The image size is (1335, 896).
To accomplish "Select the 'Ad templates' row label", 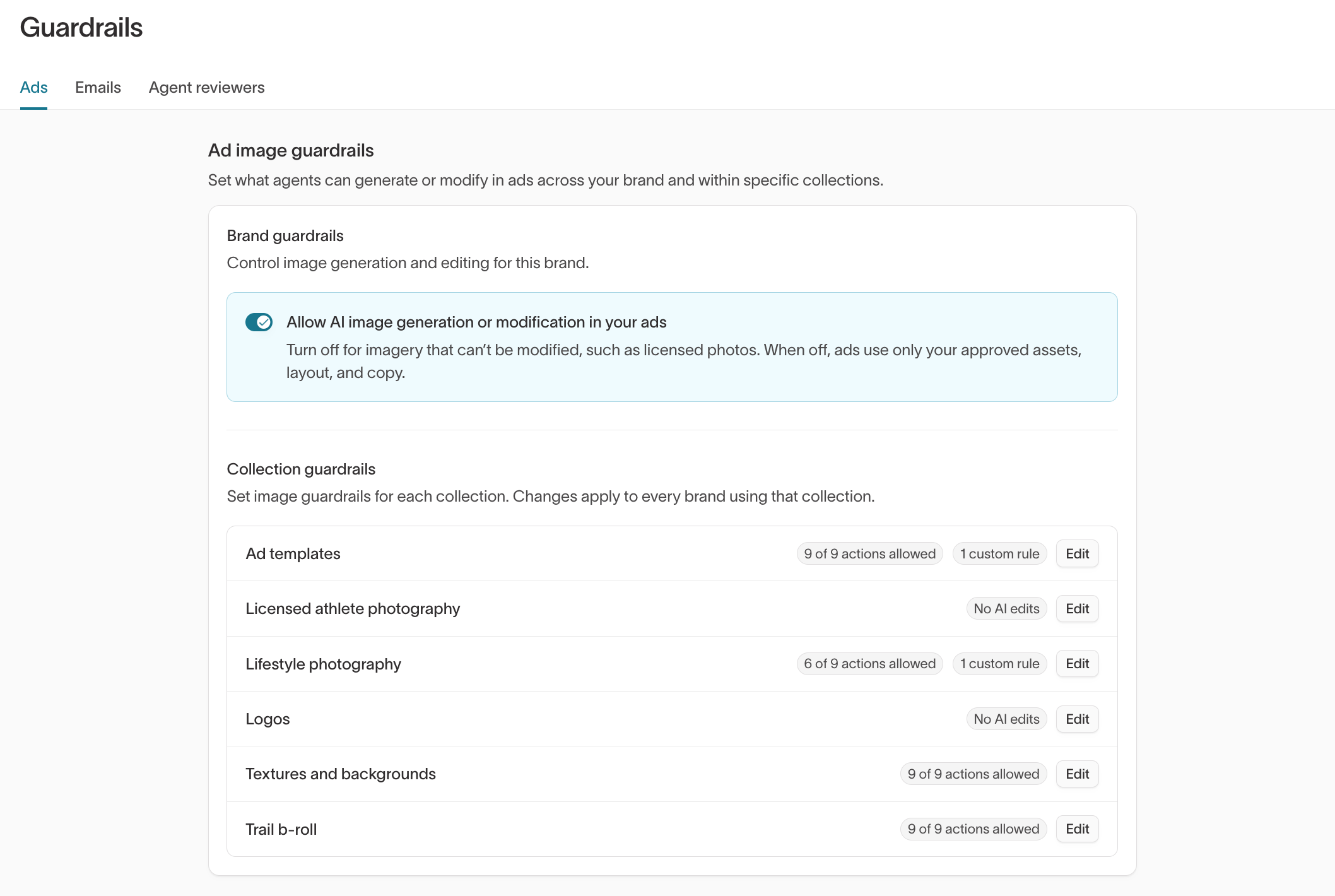I will pyautogui.click(x=293, y=553).
